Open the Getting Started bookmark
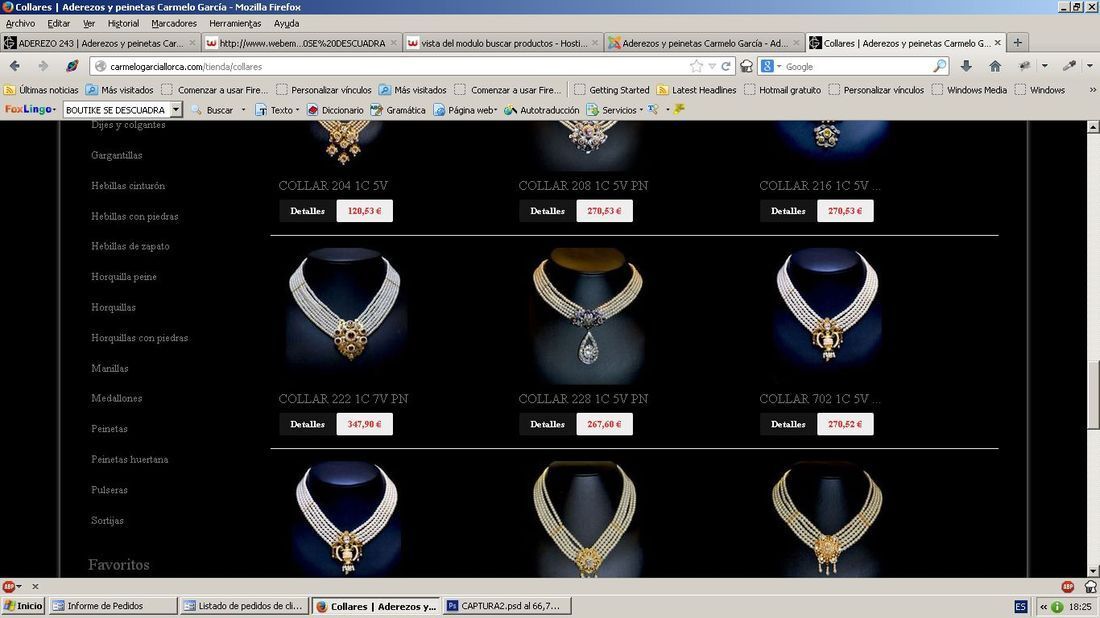Image resolution: width=1100 pixels, height=618 pixels. [612, 90]
